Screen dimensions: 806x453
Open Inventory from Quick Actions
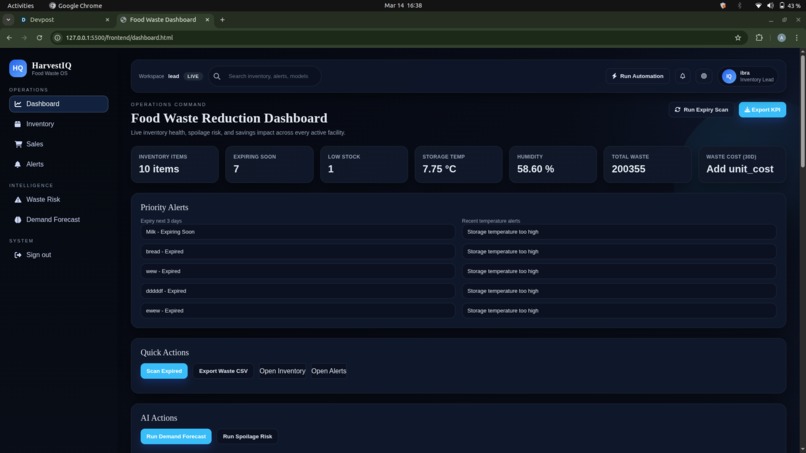tap(282, 371)
